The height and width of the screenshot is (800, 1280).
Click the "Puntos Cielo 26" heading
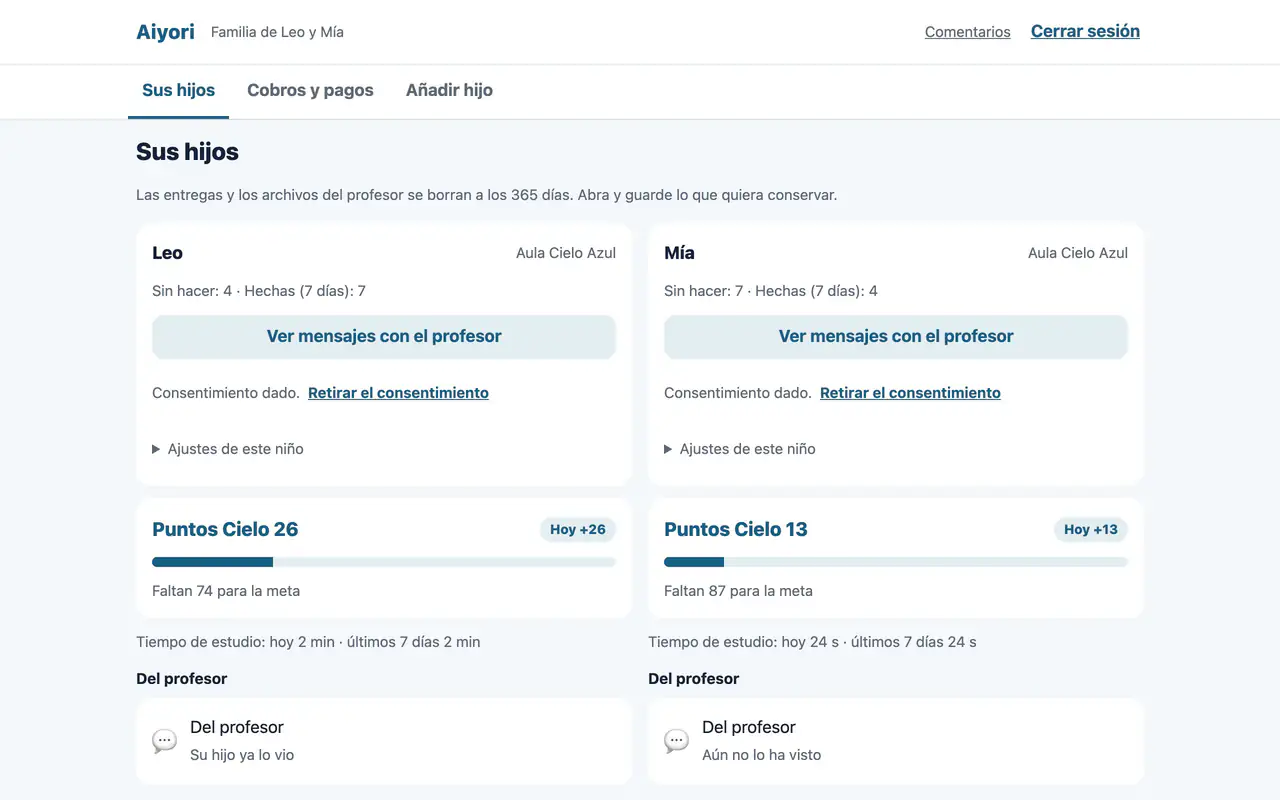coord(225,529)
